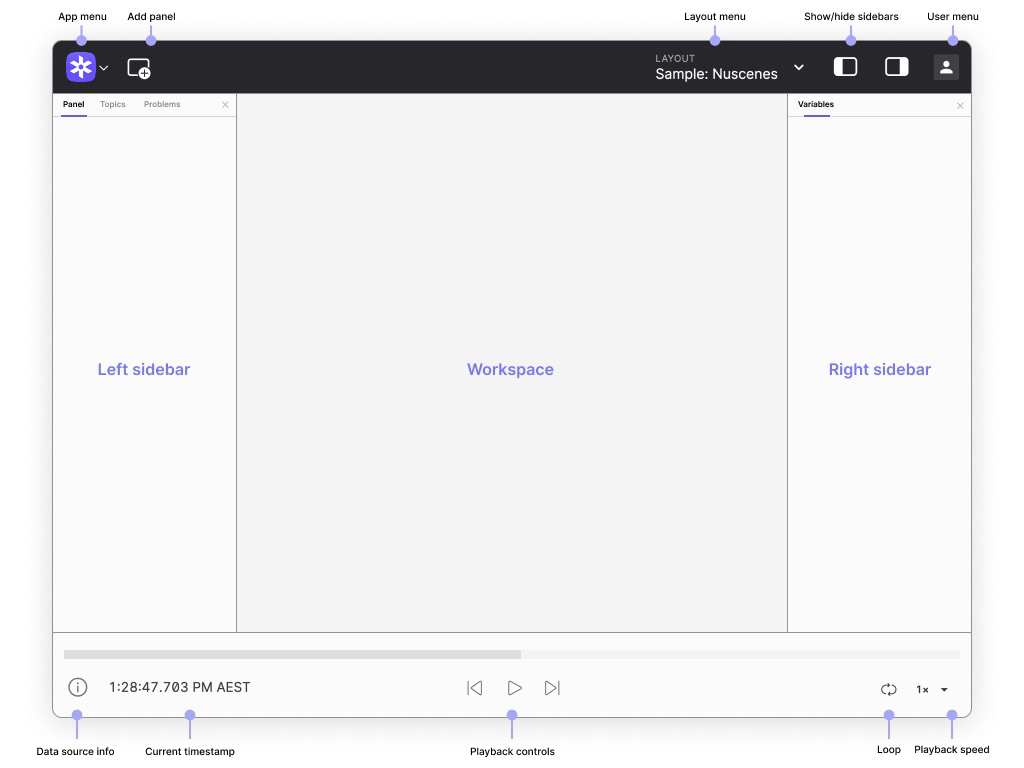Close the Variables sidebar with X
Screen dimensions: 1024x768
click(960, 105)
